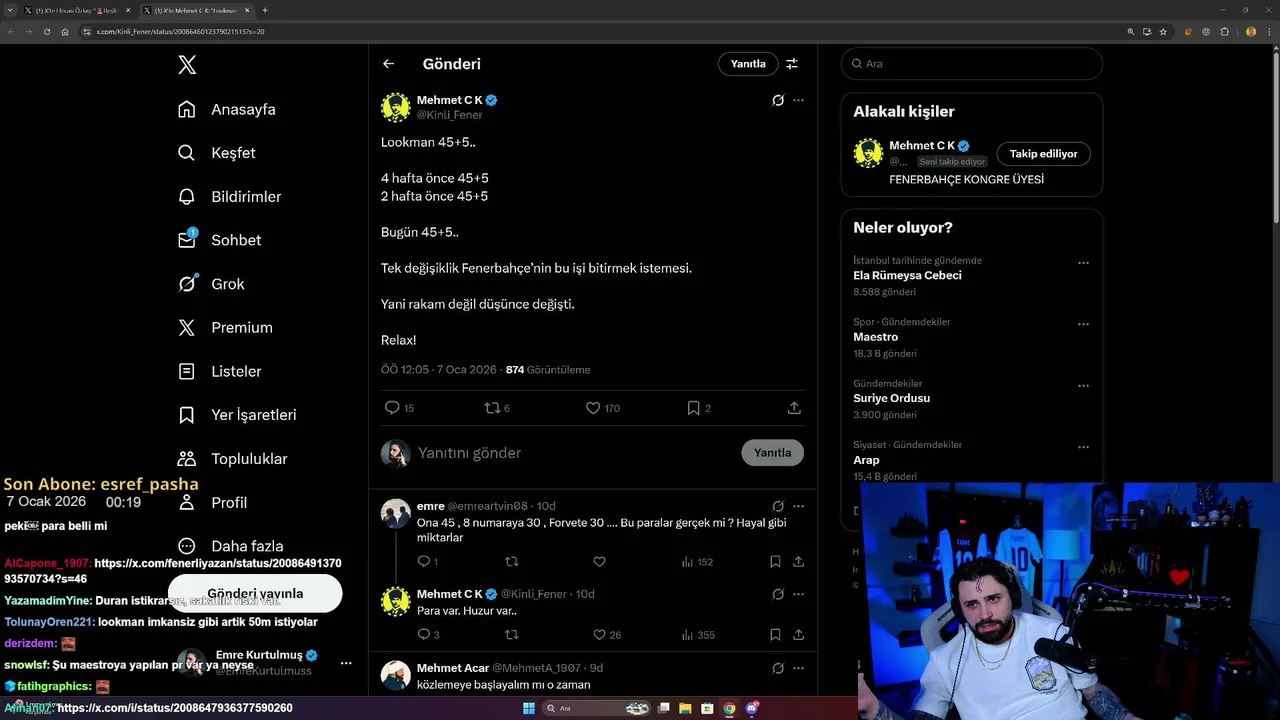Image resolution: width=1280 pixels, height=720 pixels.
Task: Bookmark the 'Para var. Huzur var..' reply
Action: (x=775, y=635)
